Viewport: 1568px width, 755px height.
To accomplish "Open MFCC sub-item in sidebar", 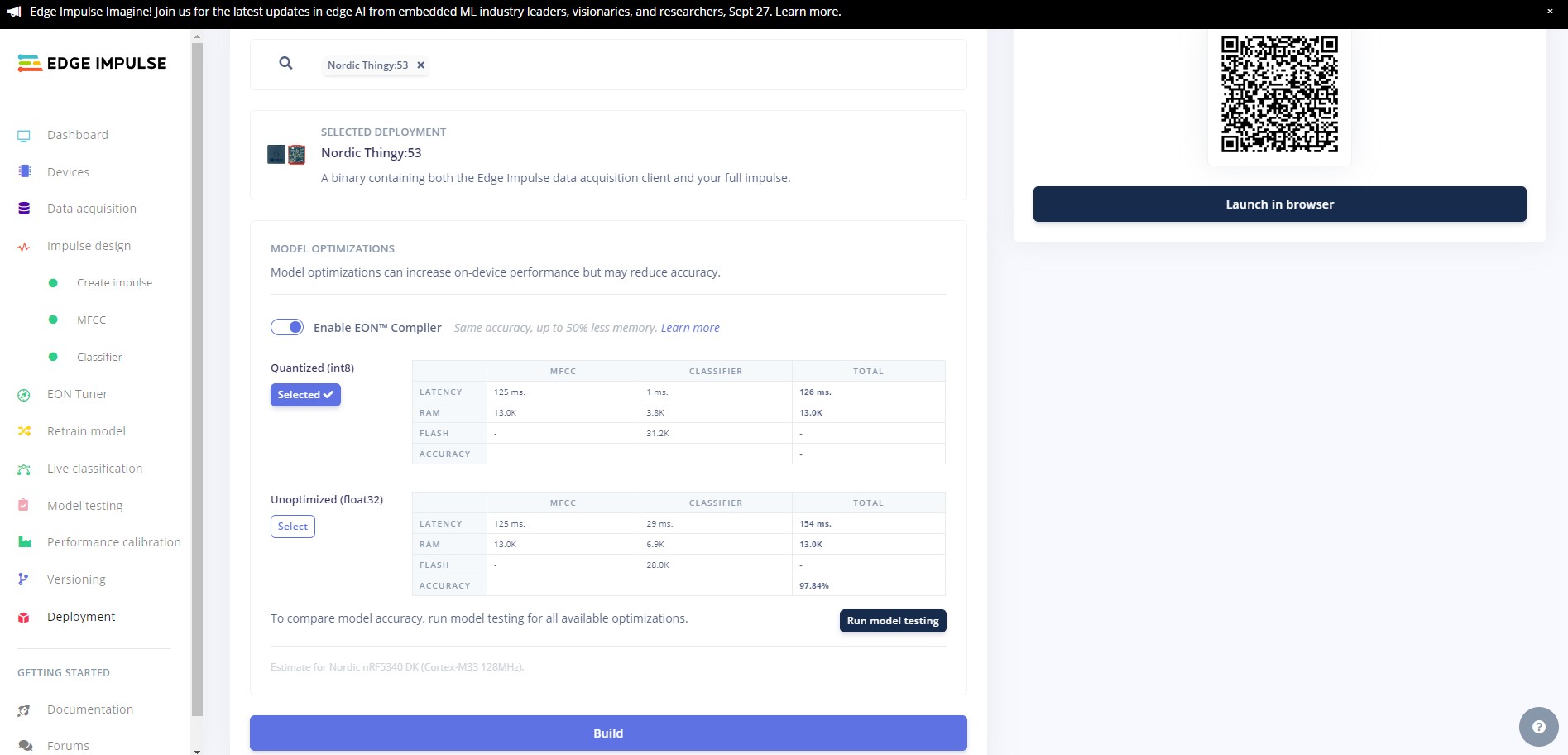I will [91, 320].
